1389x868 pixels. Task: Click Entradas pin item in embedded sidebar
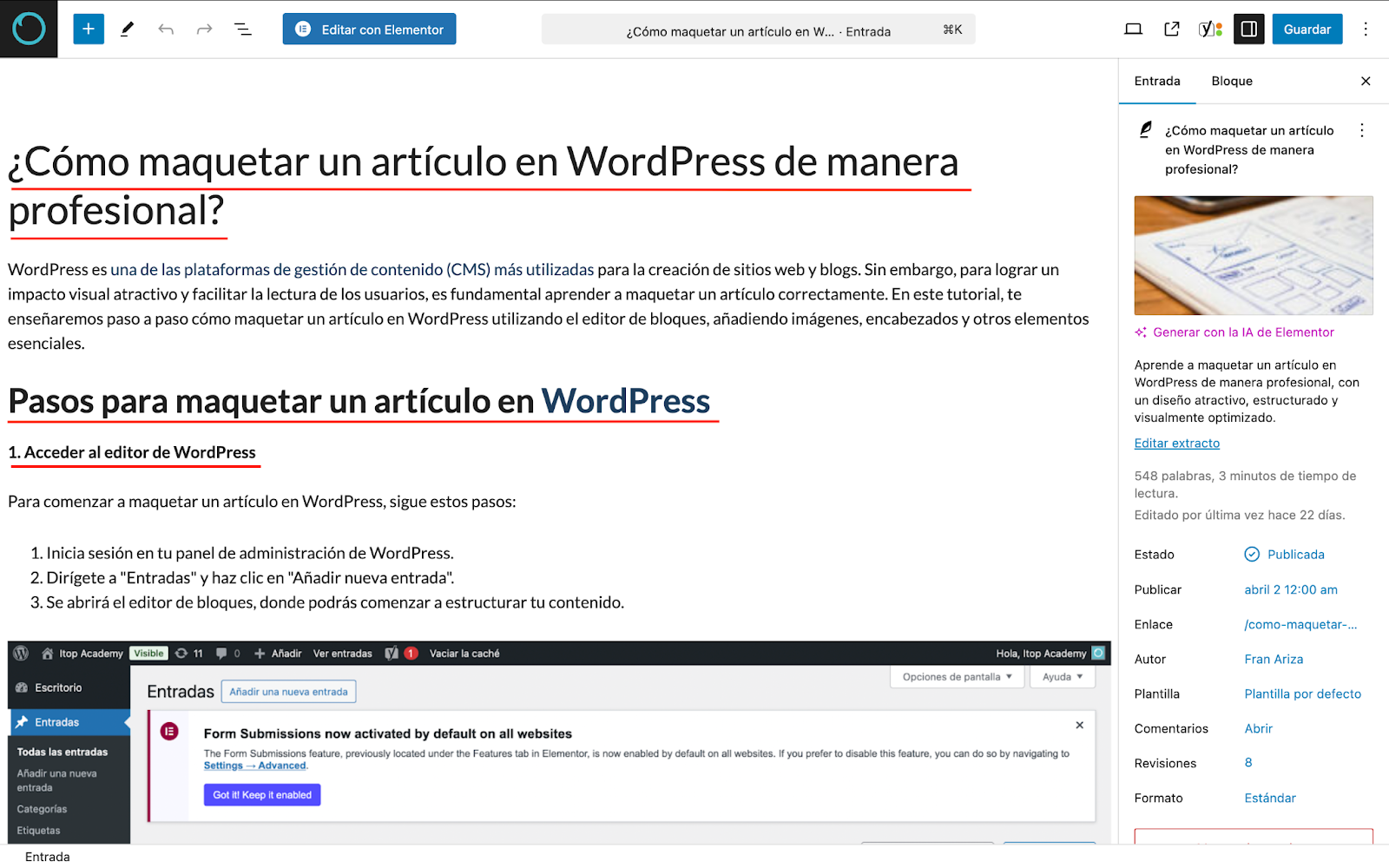click(69, 722)
